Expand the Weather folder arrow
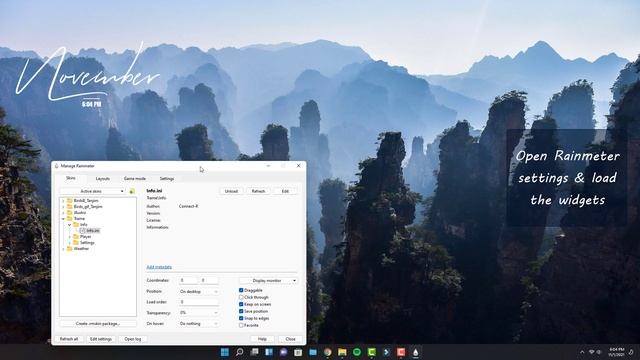This screenshot has width=640, height=360. [x=63, y=249]
